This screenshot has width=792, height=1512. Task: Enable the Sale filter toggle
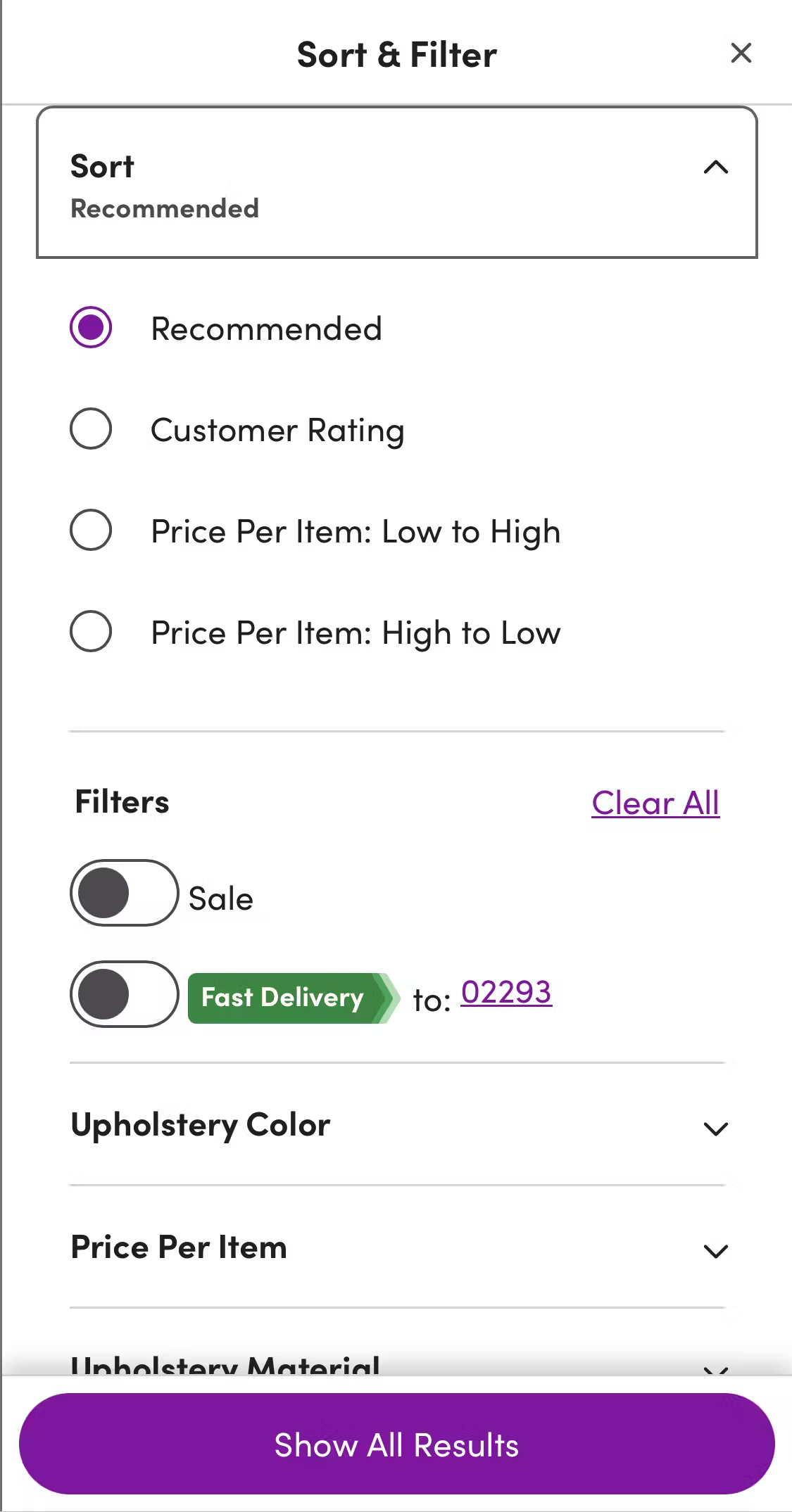coord(123,894)
